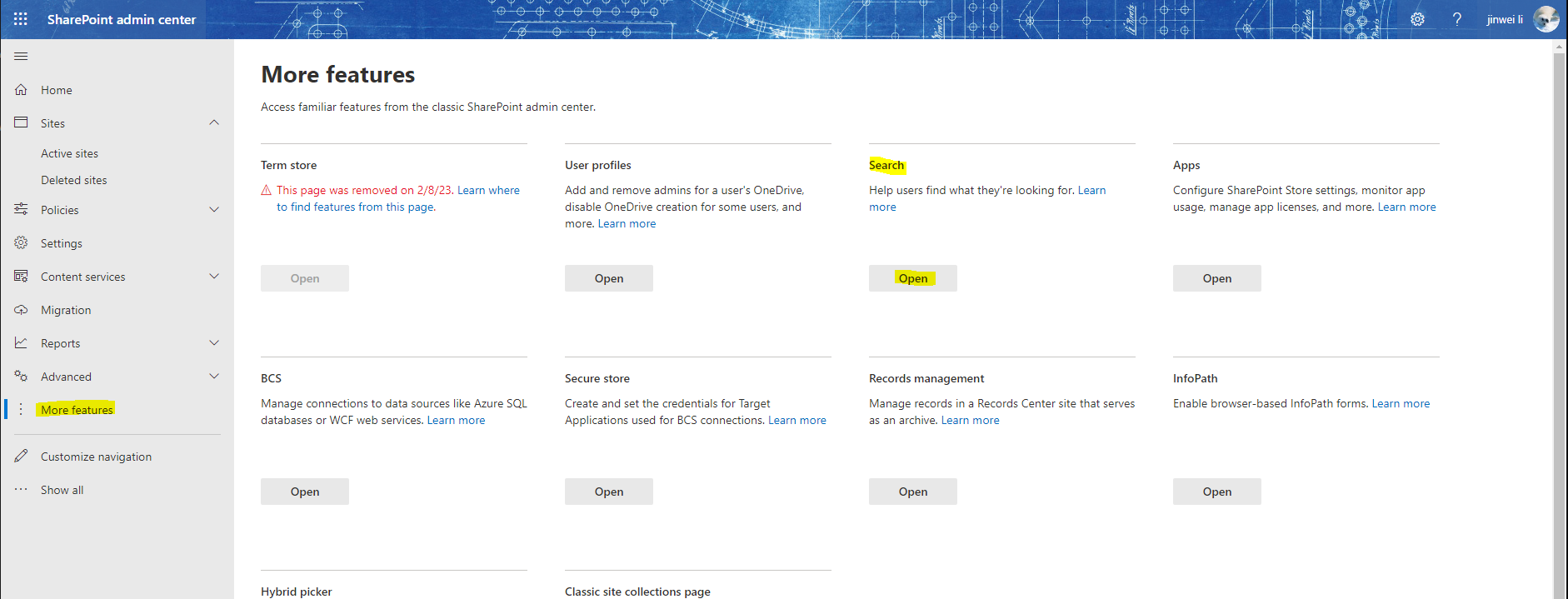Open the User profiles feature

click(609, 278)
